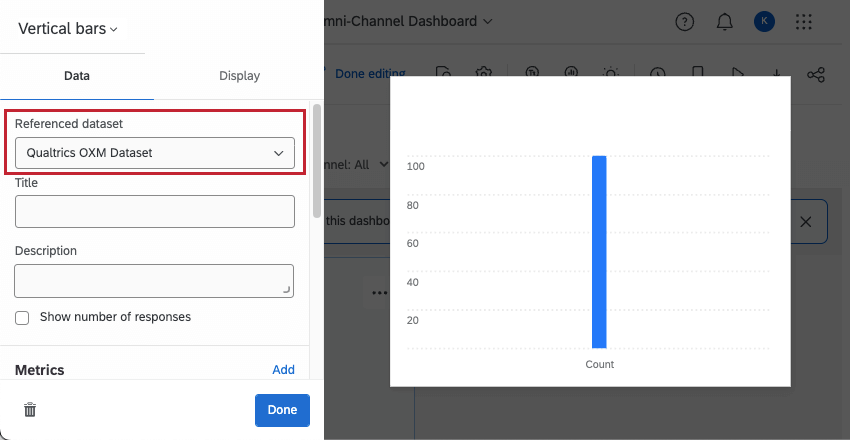
Task: Select the Data tab
Action: tap(77, 76)
